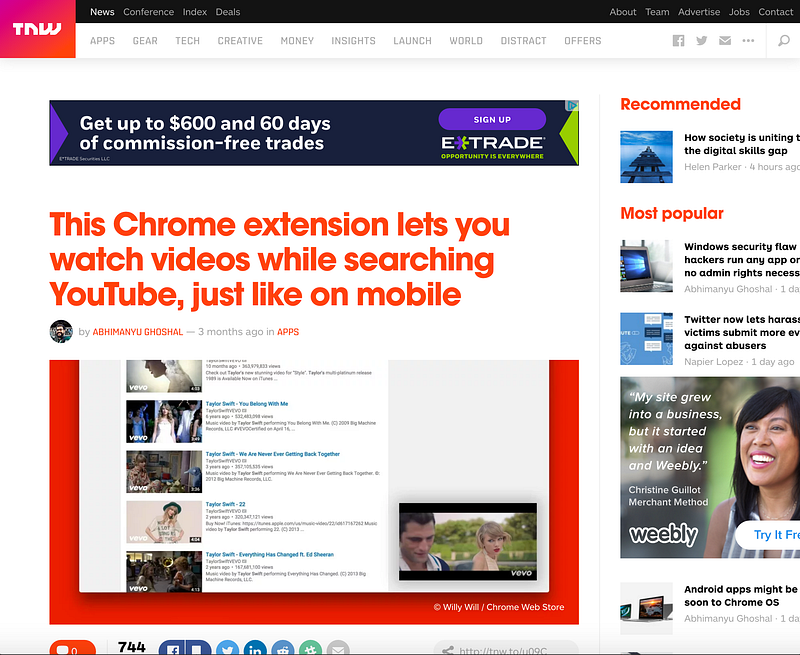Click the Weebly advertisement image

tap(710, 467)
